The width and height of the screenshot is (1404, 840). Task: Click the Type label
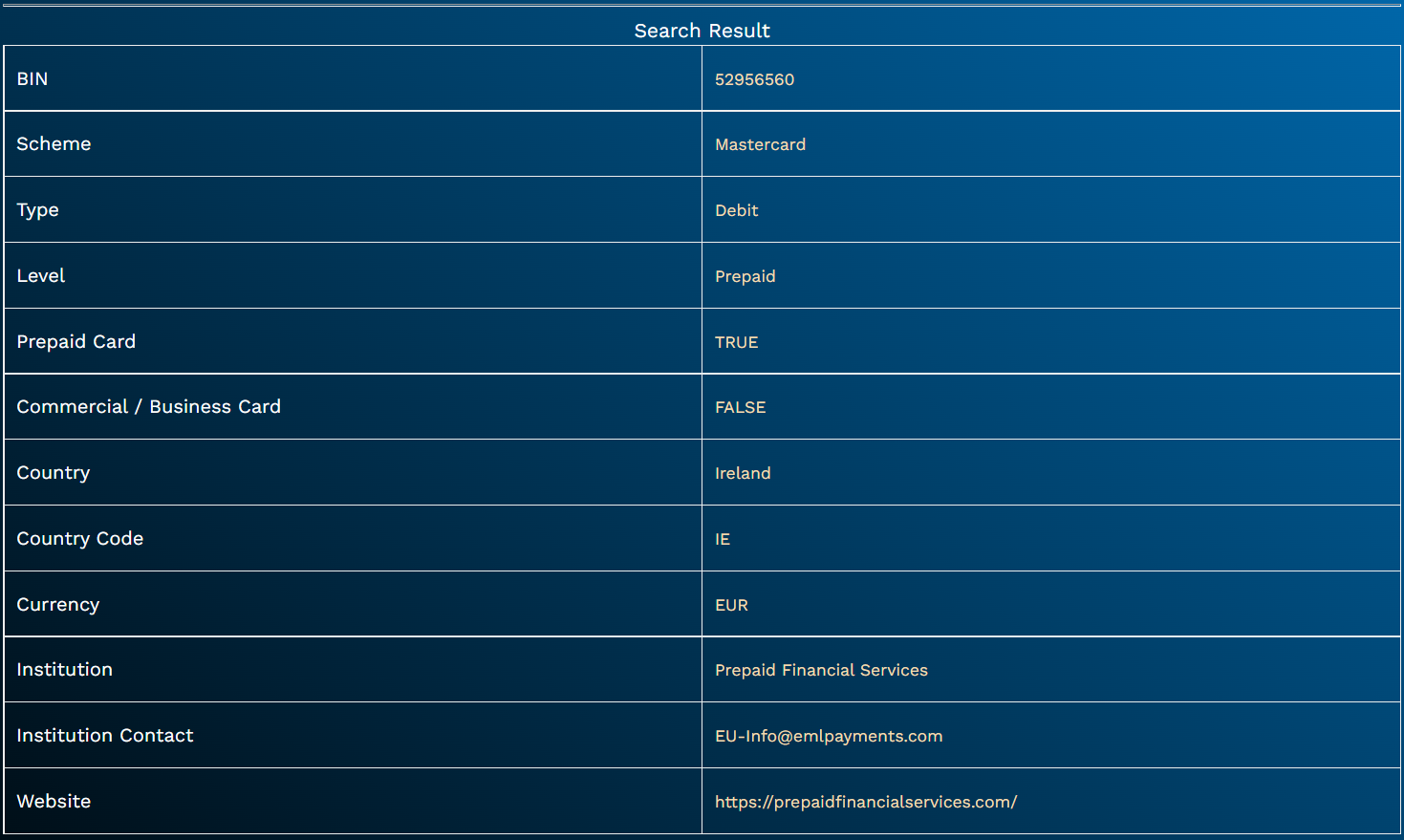37,210
